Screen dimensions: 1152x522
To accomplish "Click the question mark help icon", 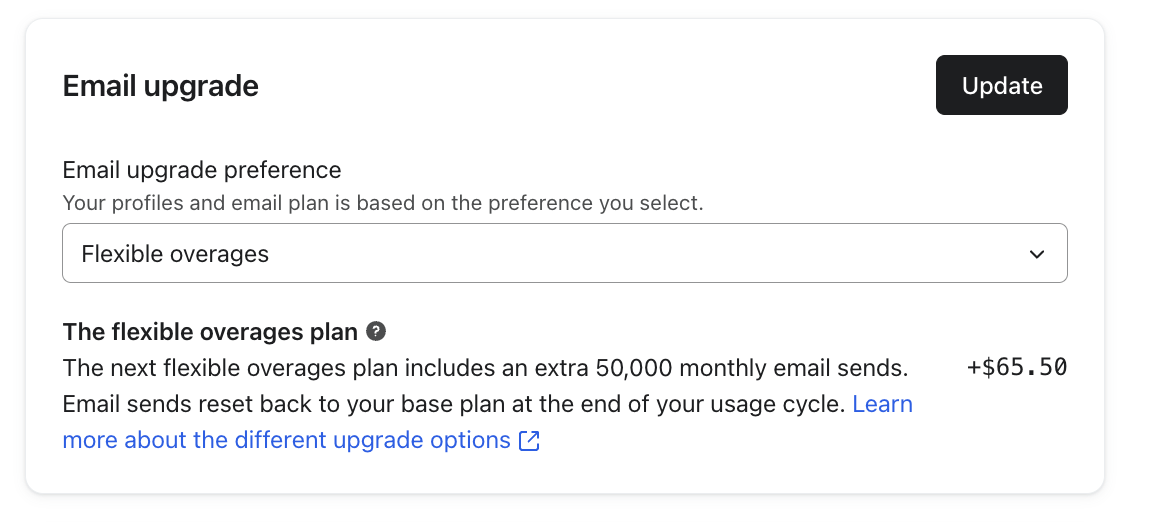I will point(376,331).
